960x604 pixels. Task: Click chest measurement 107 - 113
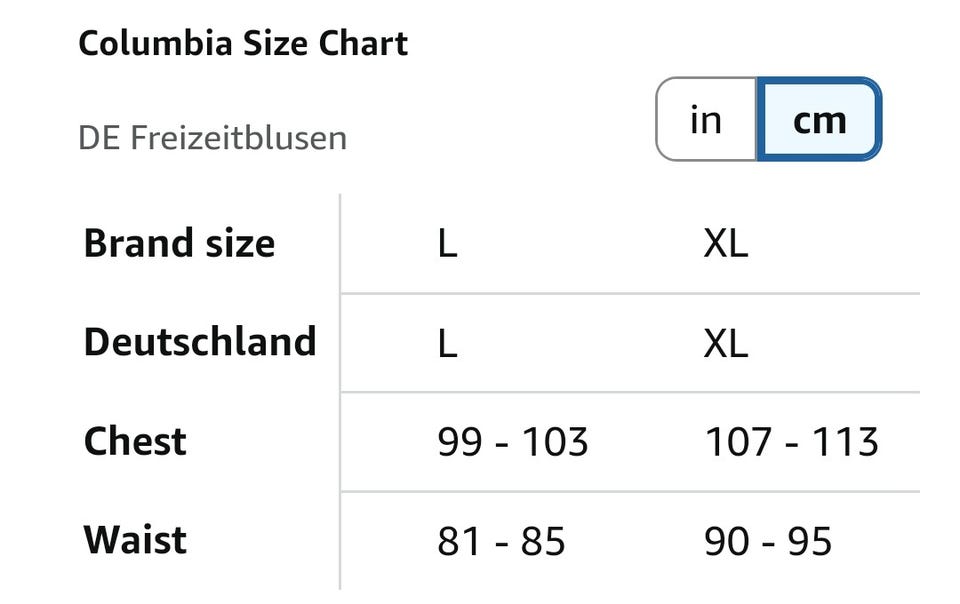pyautogui.click(x=791, y=442)
